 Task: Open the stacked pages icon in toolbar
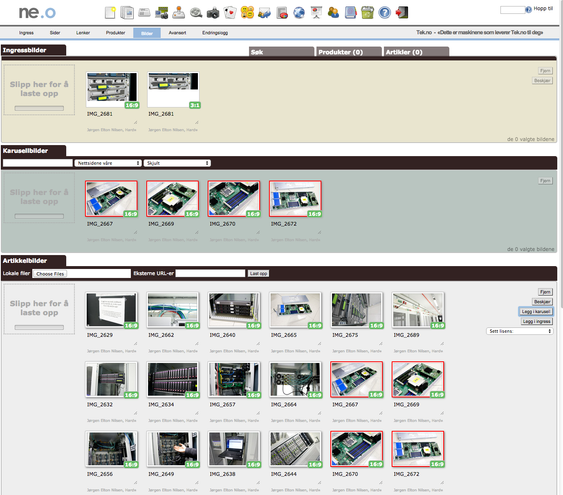pyautogui.click(x=127, y=13)
